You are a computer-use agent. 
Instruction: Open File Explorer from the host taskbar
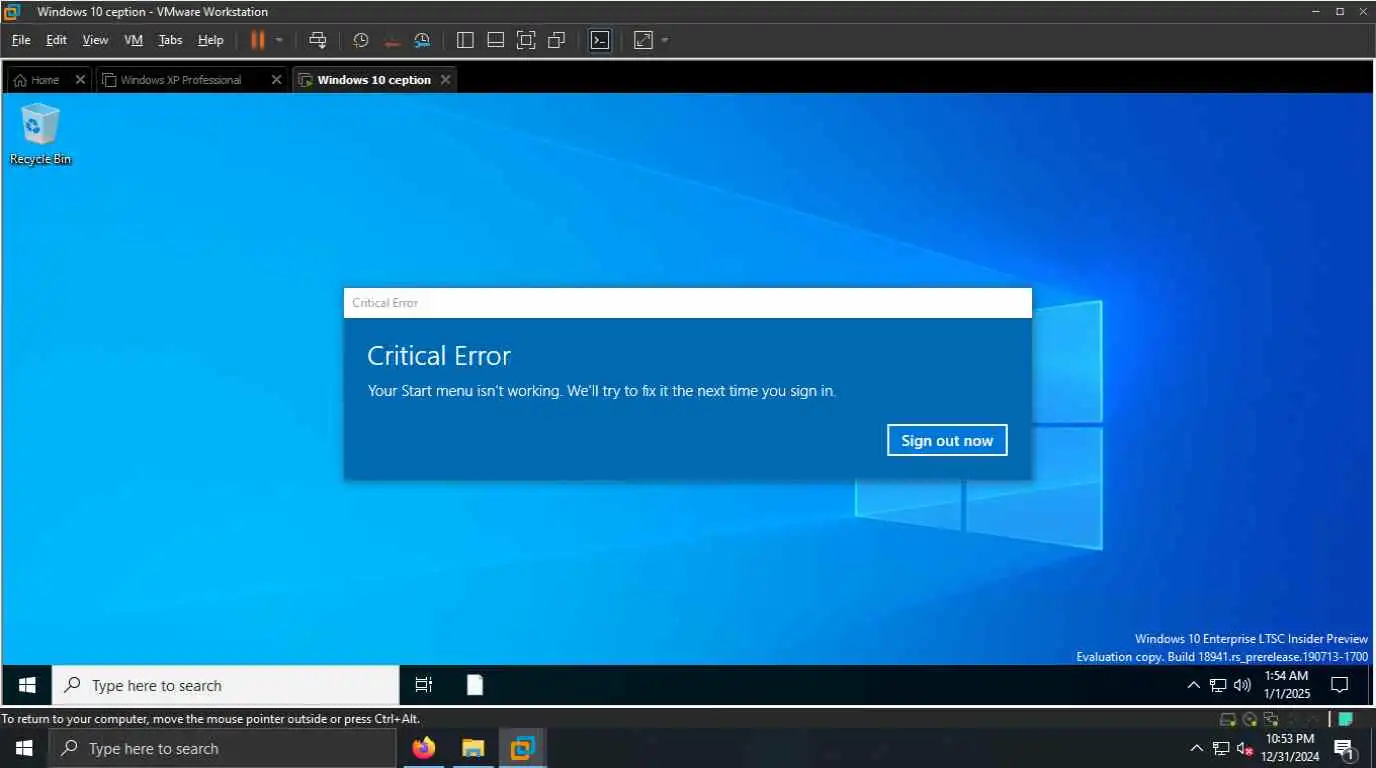tap(473, 748)
